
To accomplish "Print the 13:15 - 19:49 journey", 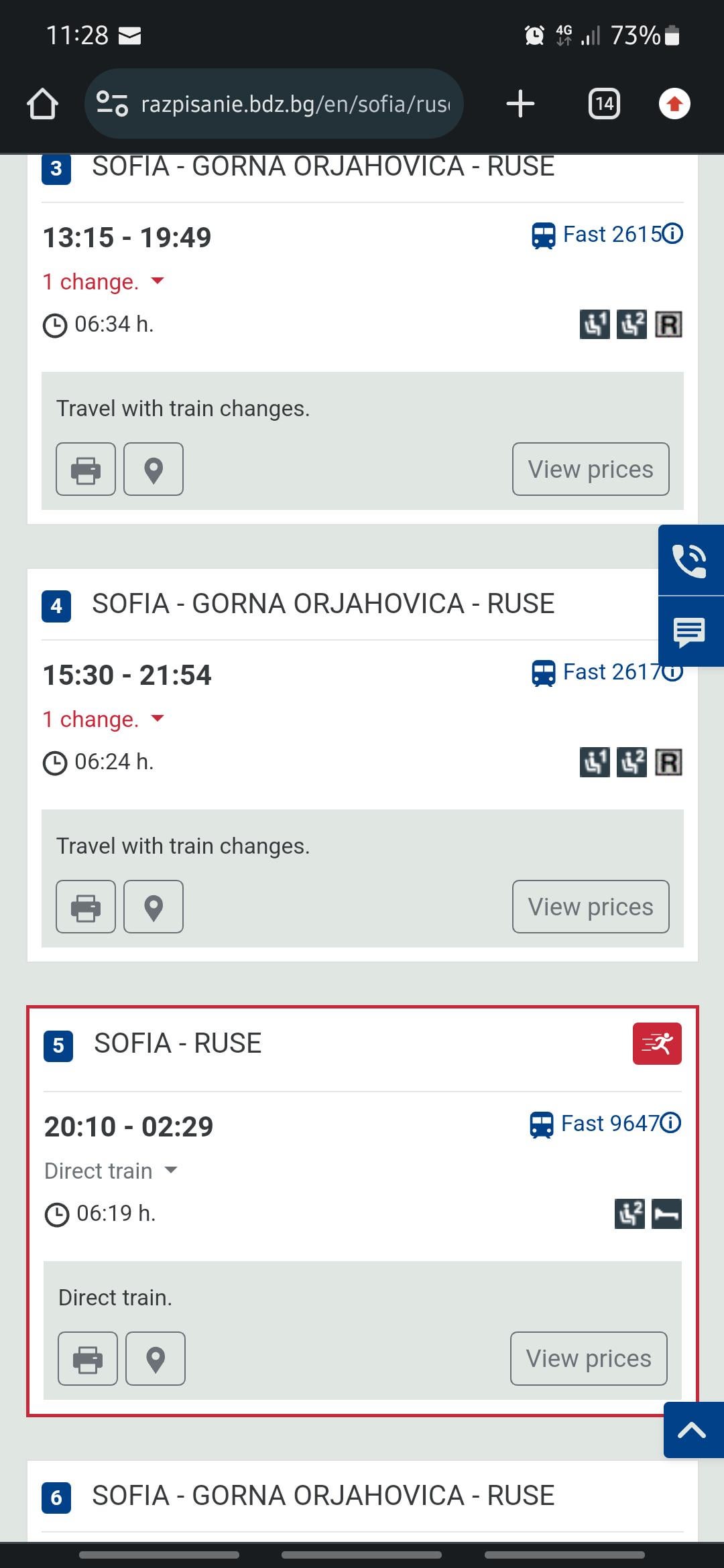I will (x=86, y=469).
